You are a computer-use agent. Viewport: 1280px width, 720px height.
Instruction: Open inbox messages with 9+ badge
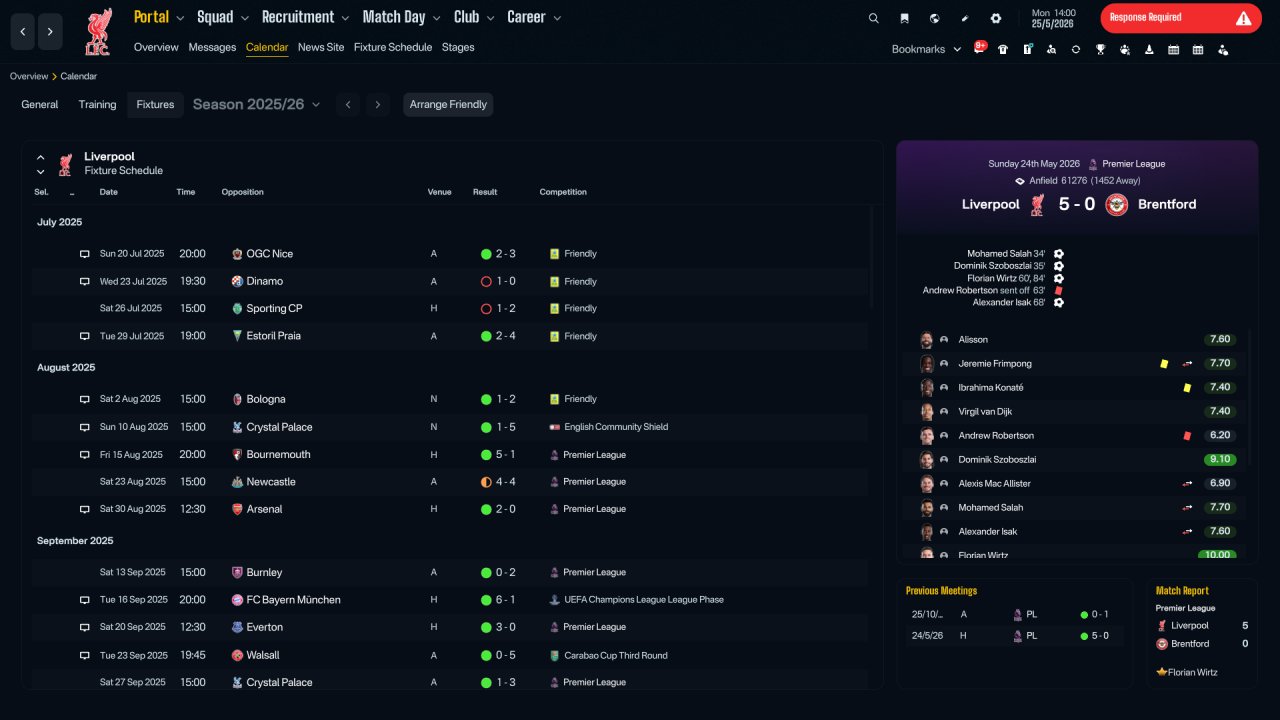coord(980,48)
